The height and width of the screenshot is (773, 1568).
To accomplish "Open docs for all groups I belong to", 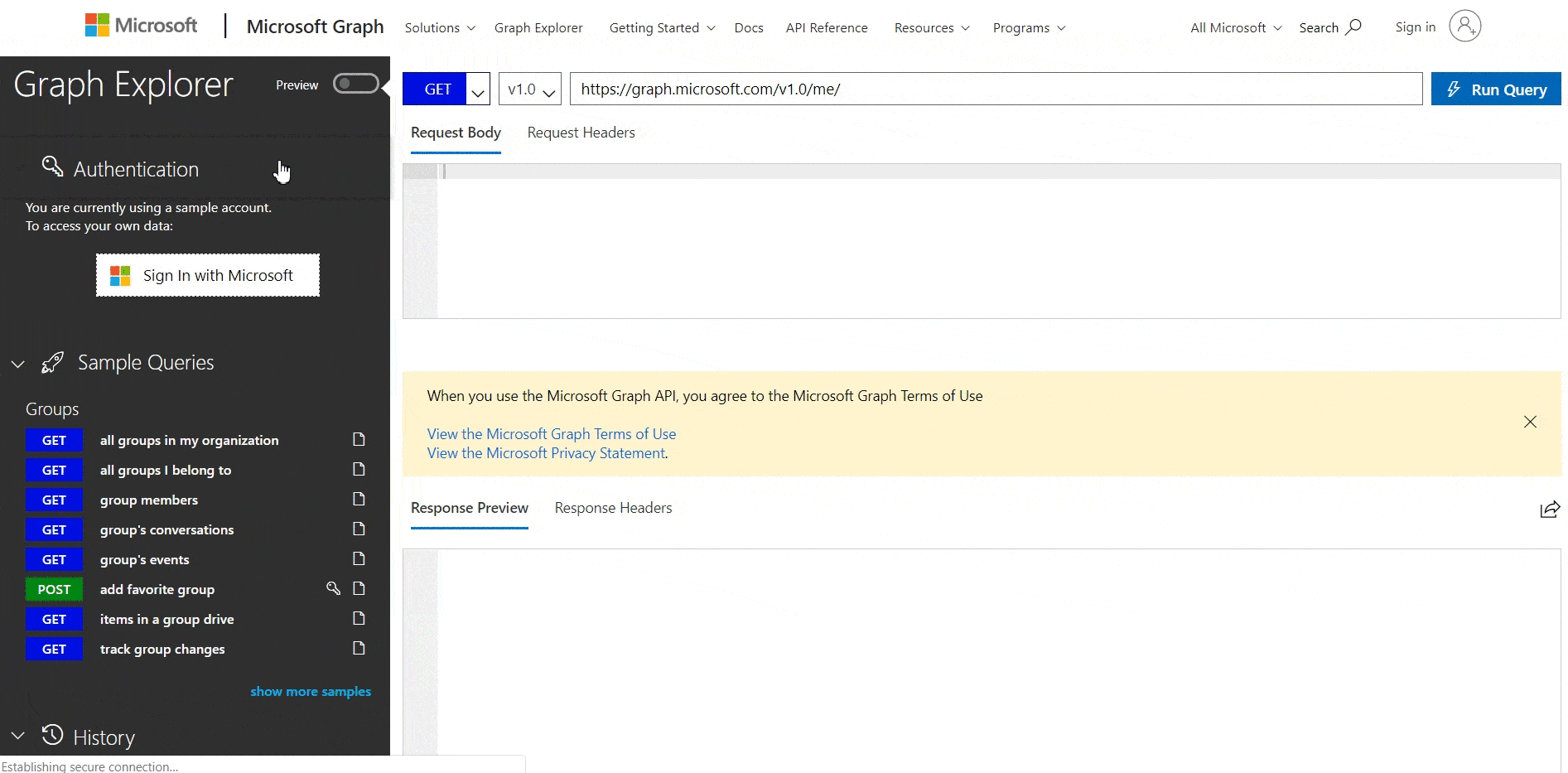I will pyautogui.click(x=359, y=469).
